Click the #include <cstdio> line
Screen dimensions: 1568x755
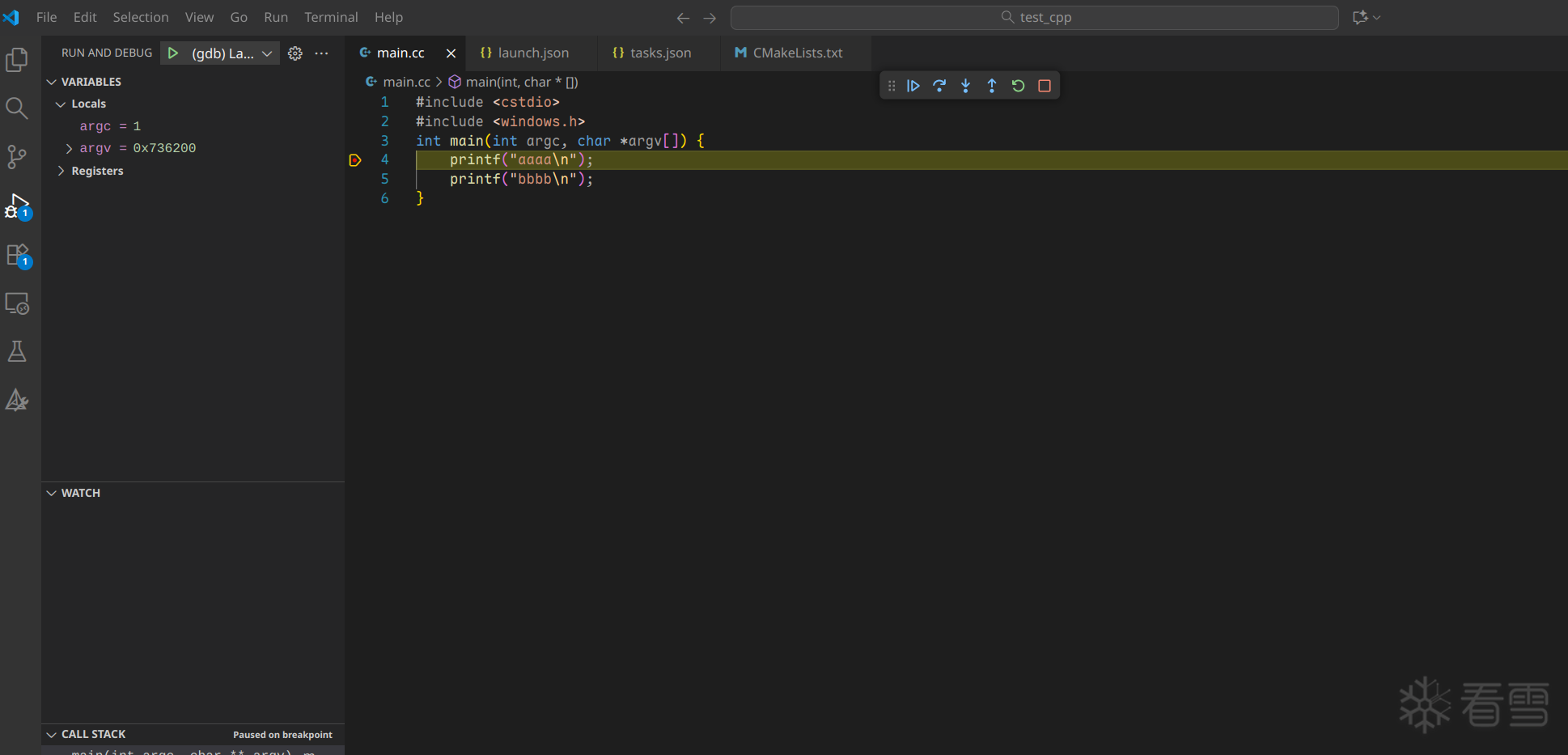click(x=488, y=102)
